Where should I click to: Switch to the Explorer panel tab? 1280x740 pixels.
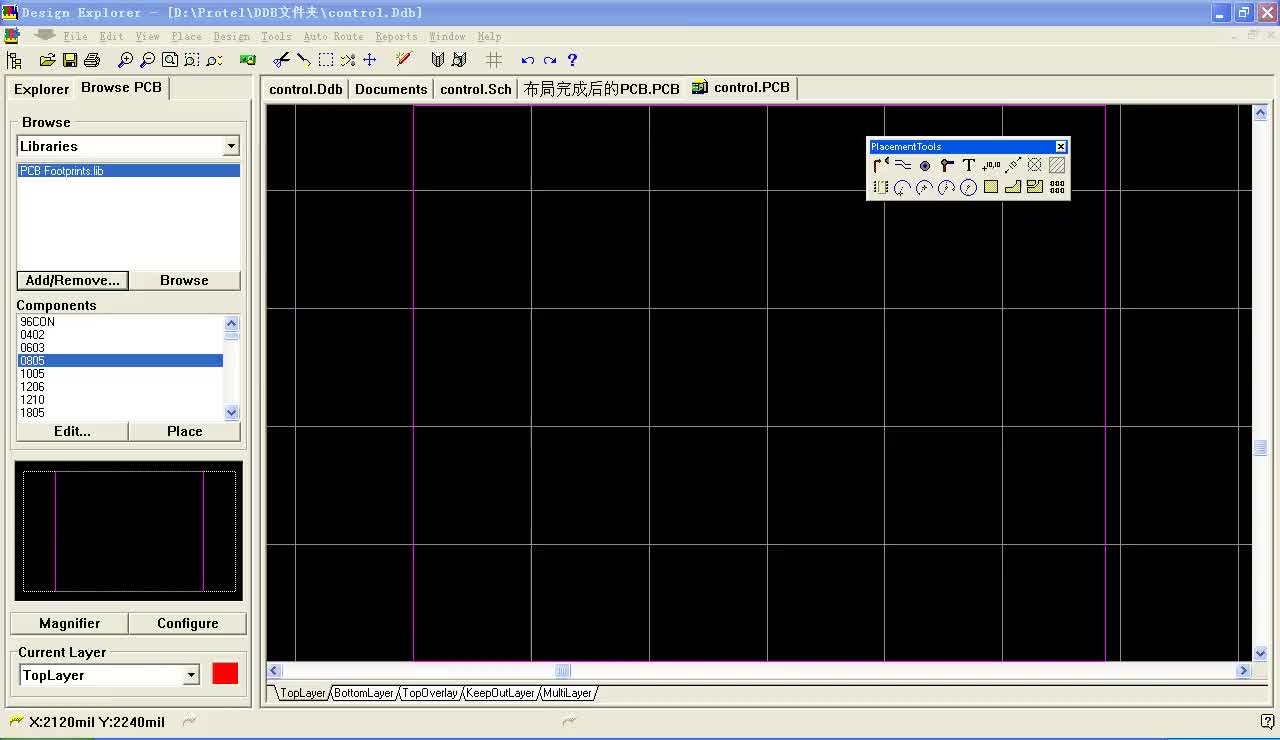pyautogui.click(x=41, y=89)
